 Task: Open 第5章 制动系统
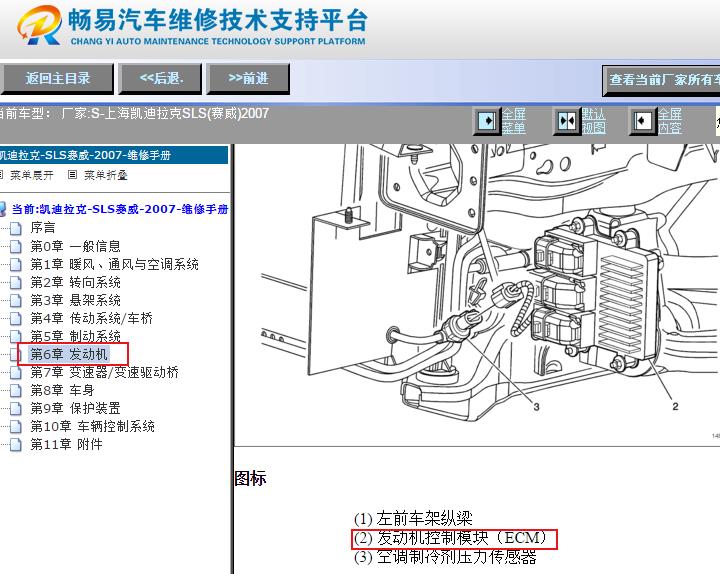tap(75, 337)
